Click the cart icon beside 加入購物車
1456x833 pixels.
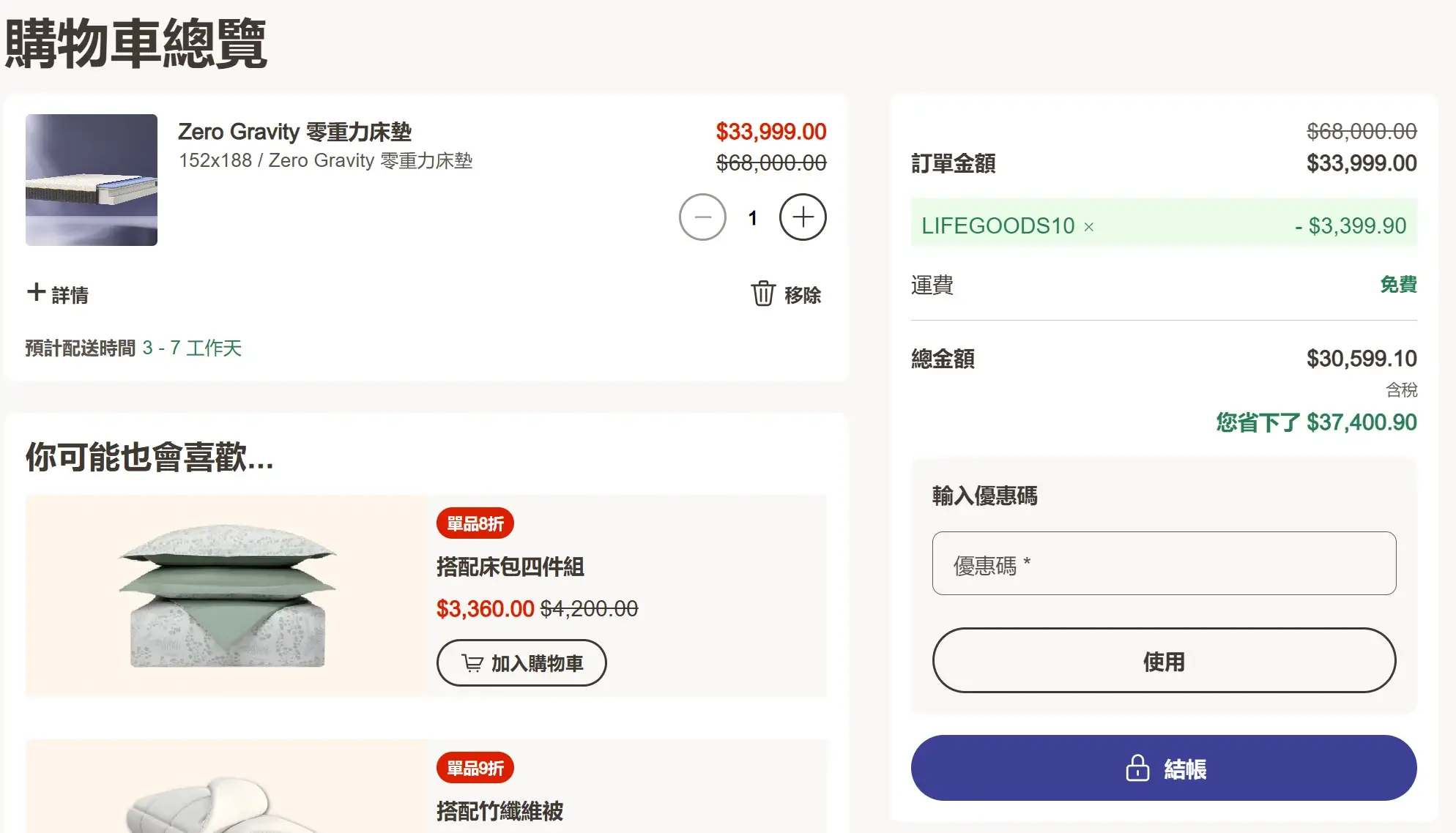(x=472, y=662)
